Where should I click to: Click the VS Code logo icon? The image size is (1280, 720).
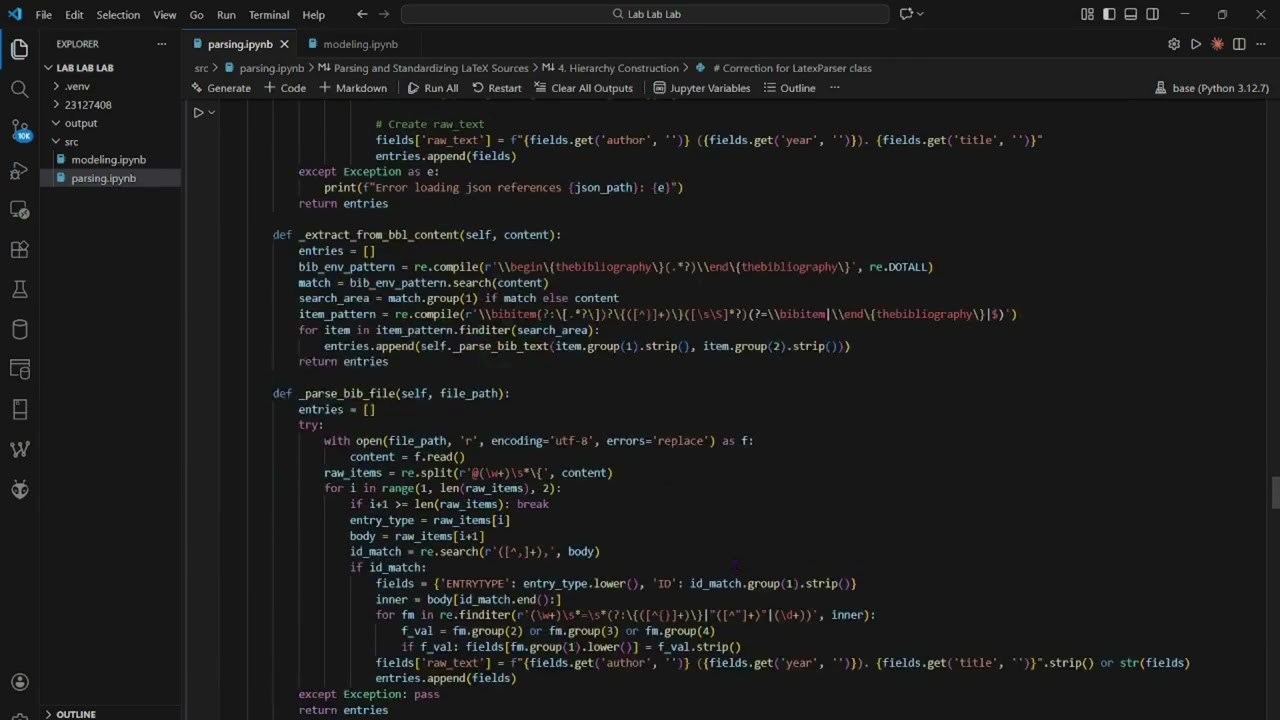click(14, 15)
